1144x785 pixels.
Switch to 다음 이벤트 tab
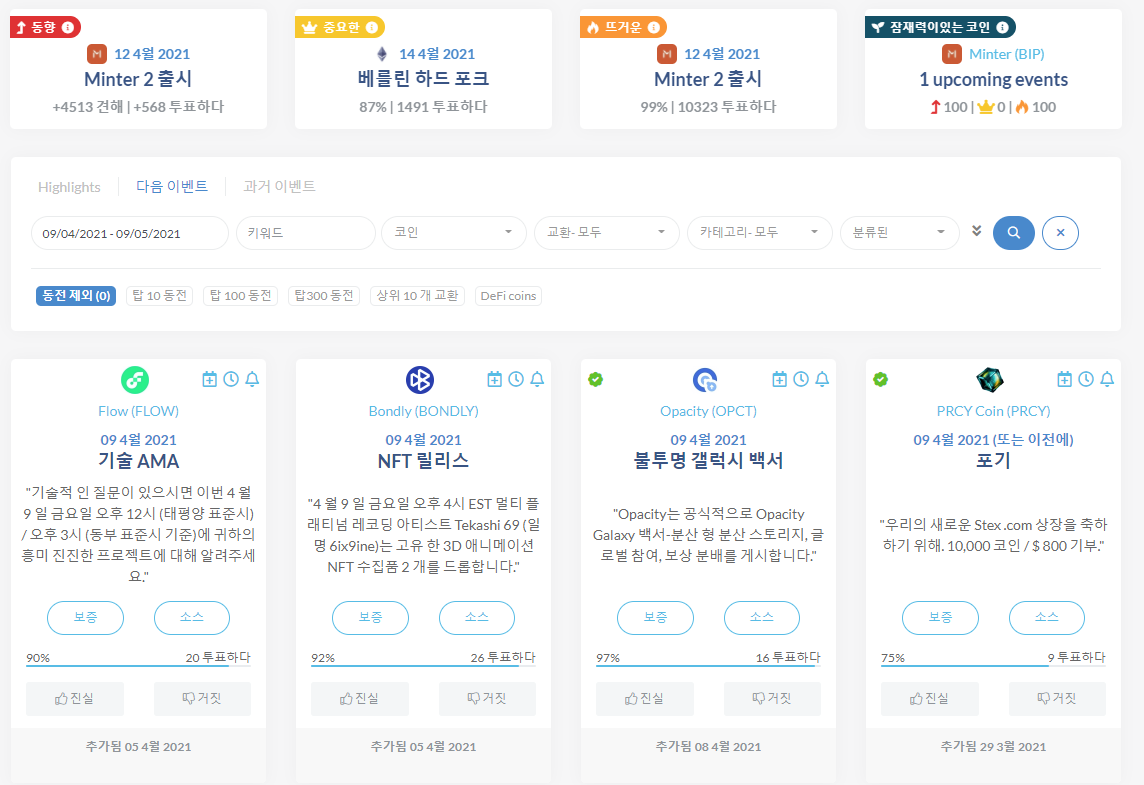172,186
